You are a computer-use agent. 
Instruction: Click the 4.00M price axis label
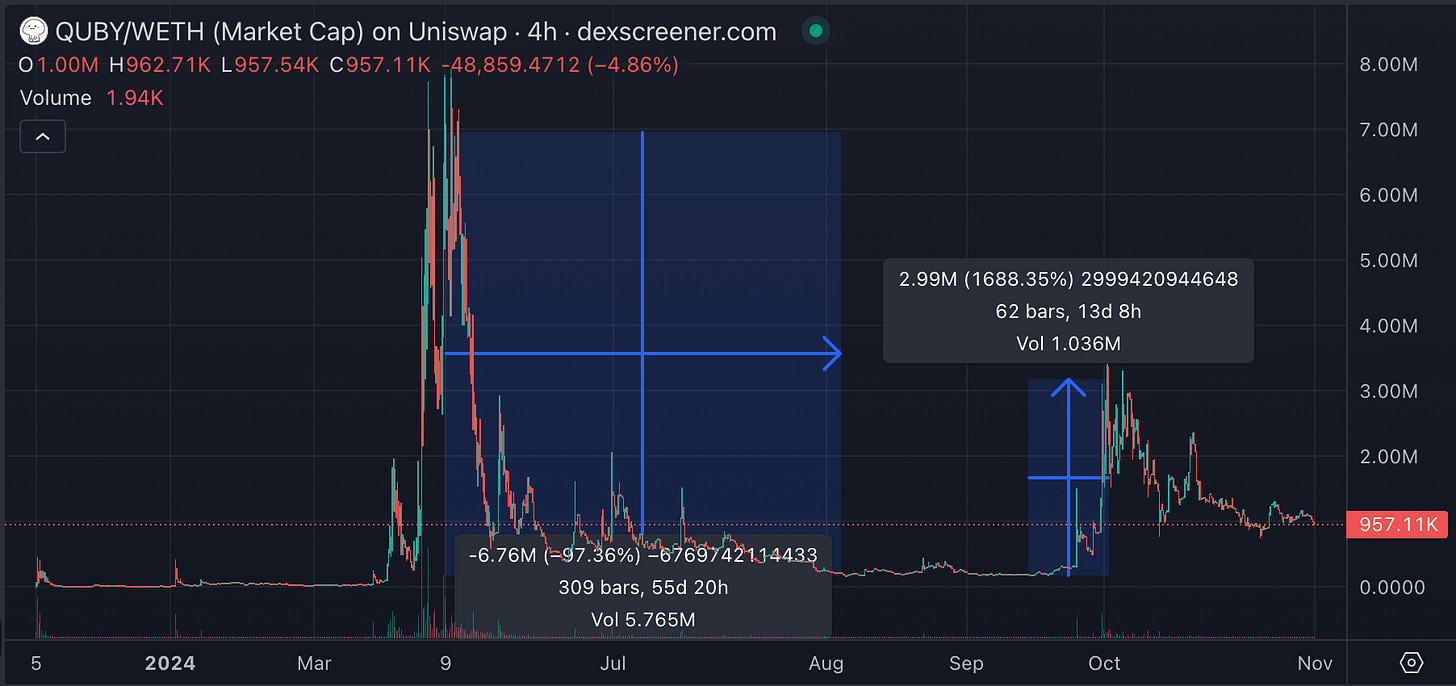(x=1387, y=326)
